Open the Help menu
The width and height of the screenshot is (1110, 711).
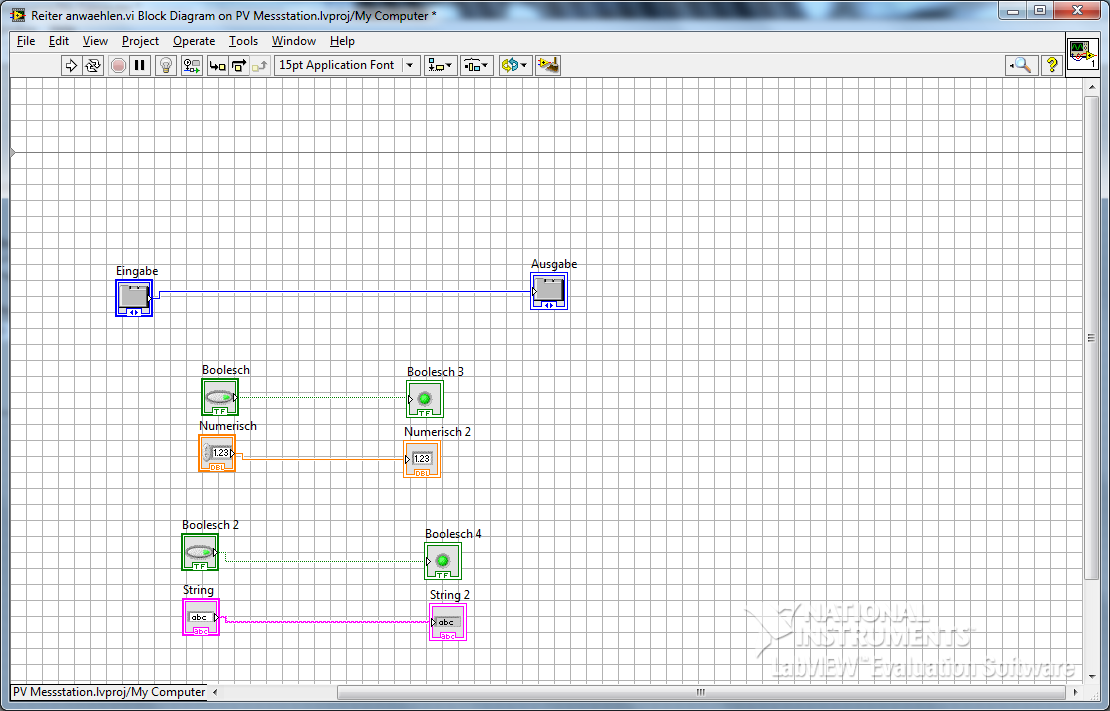(342, 41)
